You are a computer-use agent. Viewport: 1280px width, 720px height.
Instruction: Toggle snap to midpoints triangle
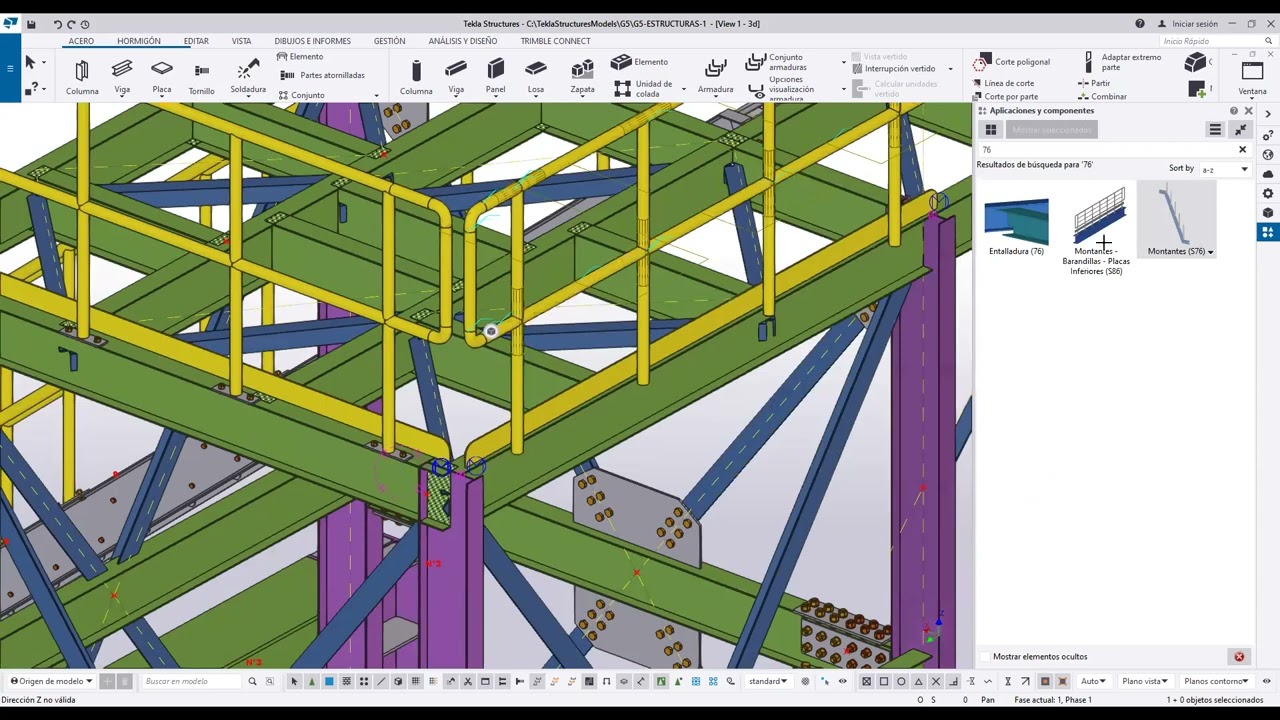918,681
